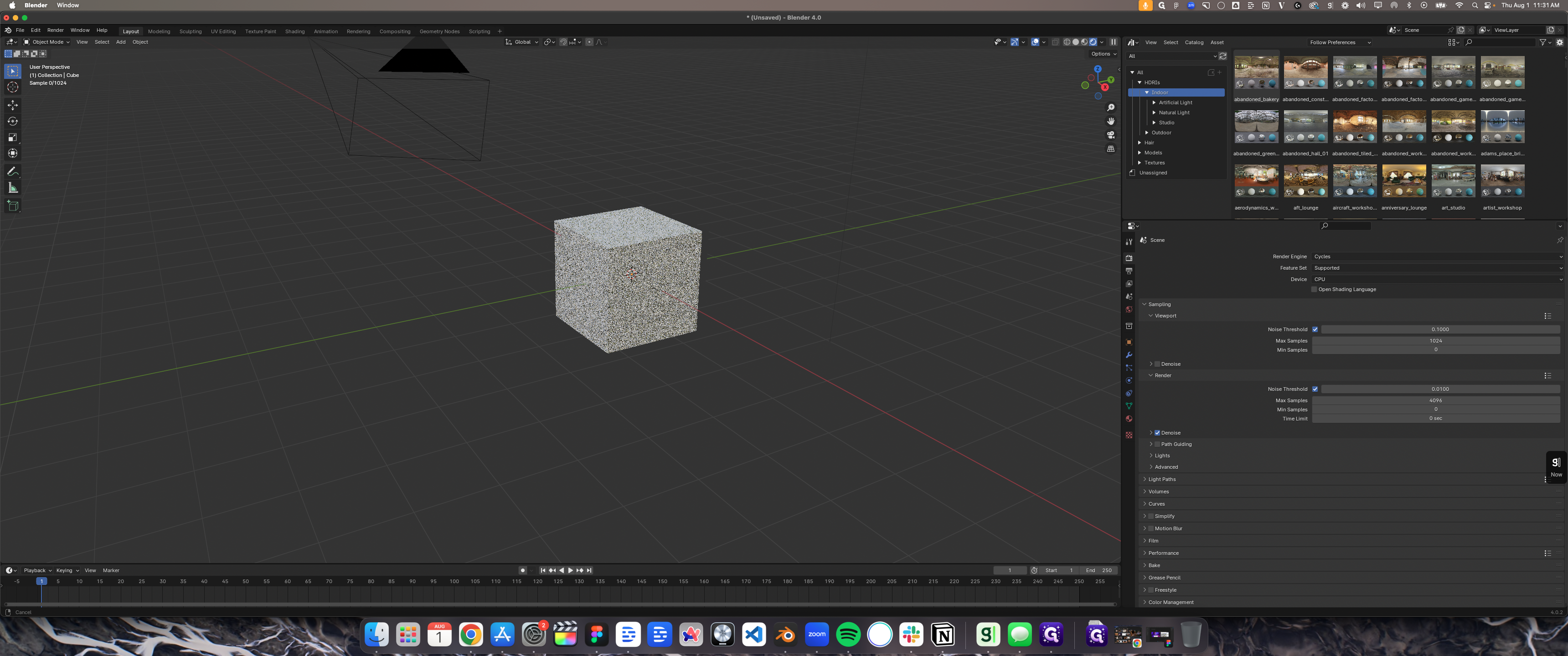
Task: Open the Feature Set dropdown
Action: 1438,268
